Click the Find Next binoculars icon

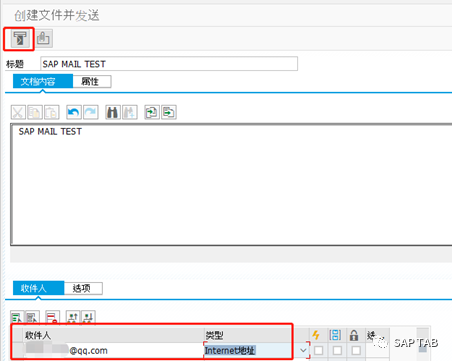(130, 113)
